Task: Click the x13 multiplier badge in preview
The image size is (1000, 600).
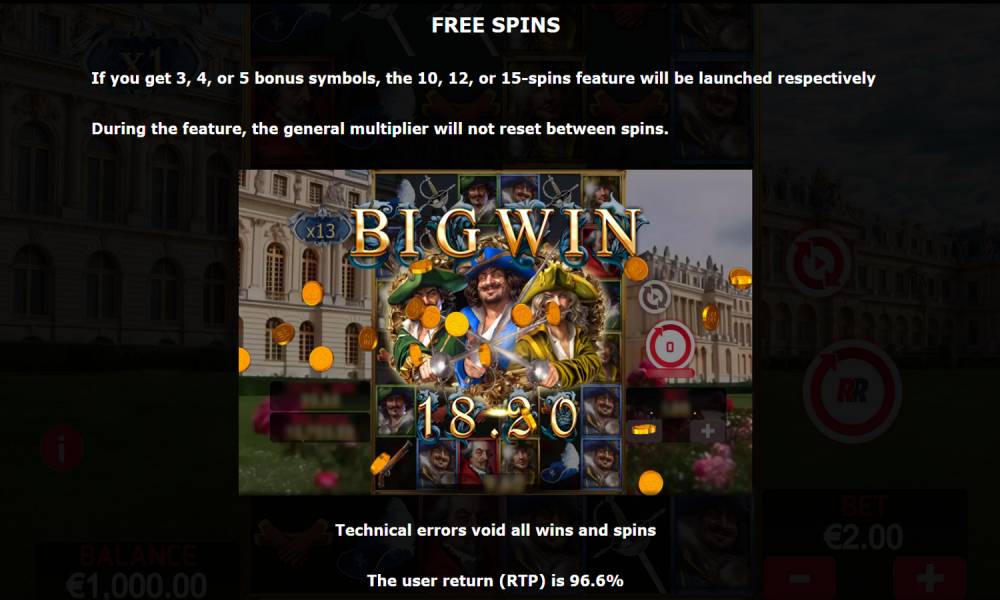Action: click(x=321, y=230)
